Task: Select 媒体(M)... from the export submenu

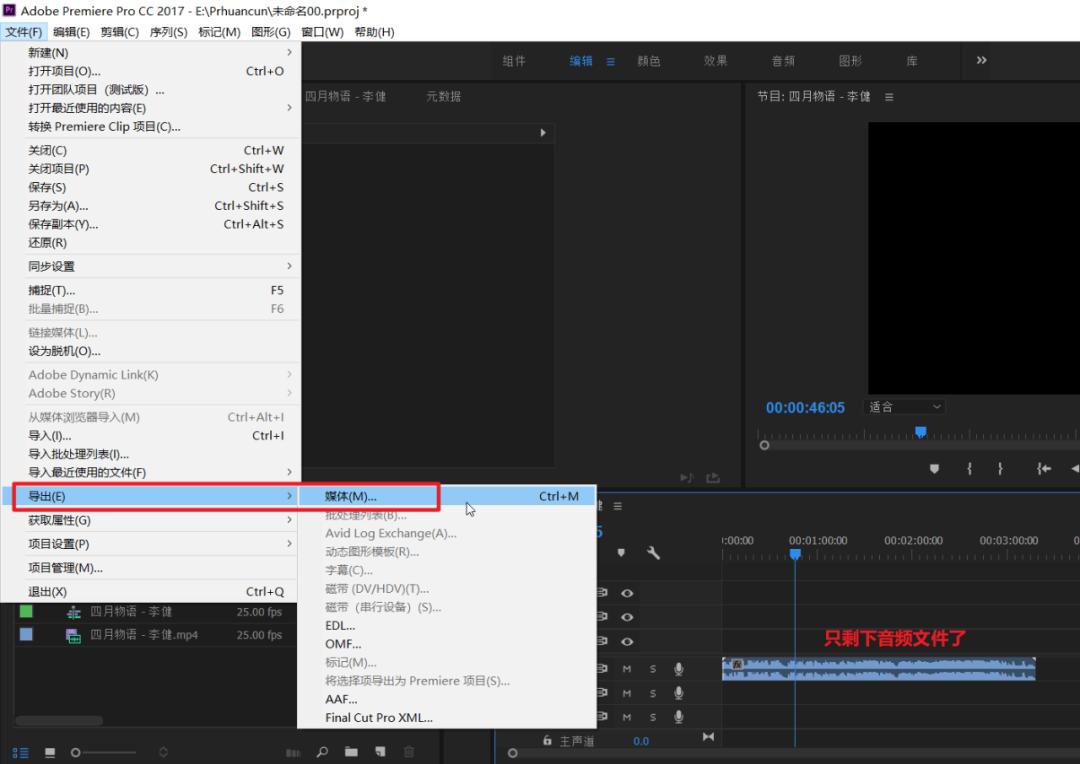Action: tap(351, 496)
